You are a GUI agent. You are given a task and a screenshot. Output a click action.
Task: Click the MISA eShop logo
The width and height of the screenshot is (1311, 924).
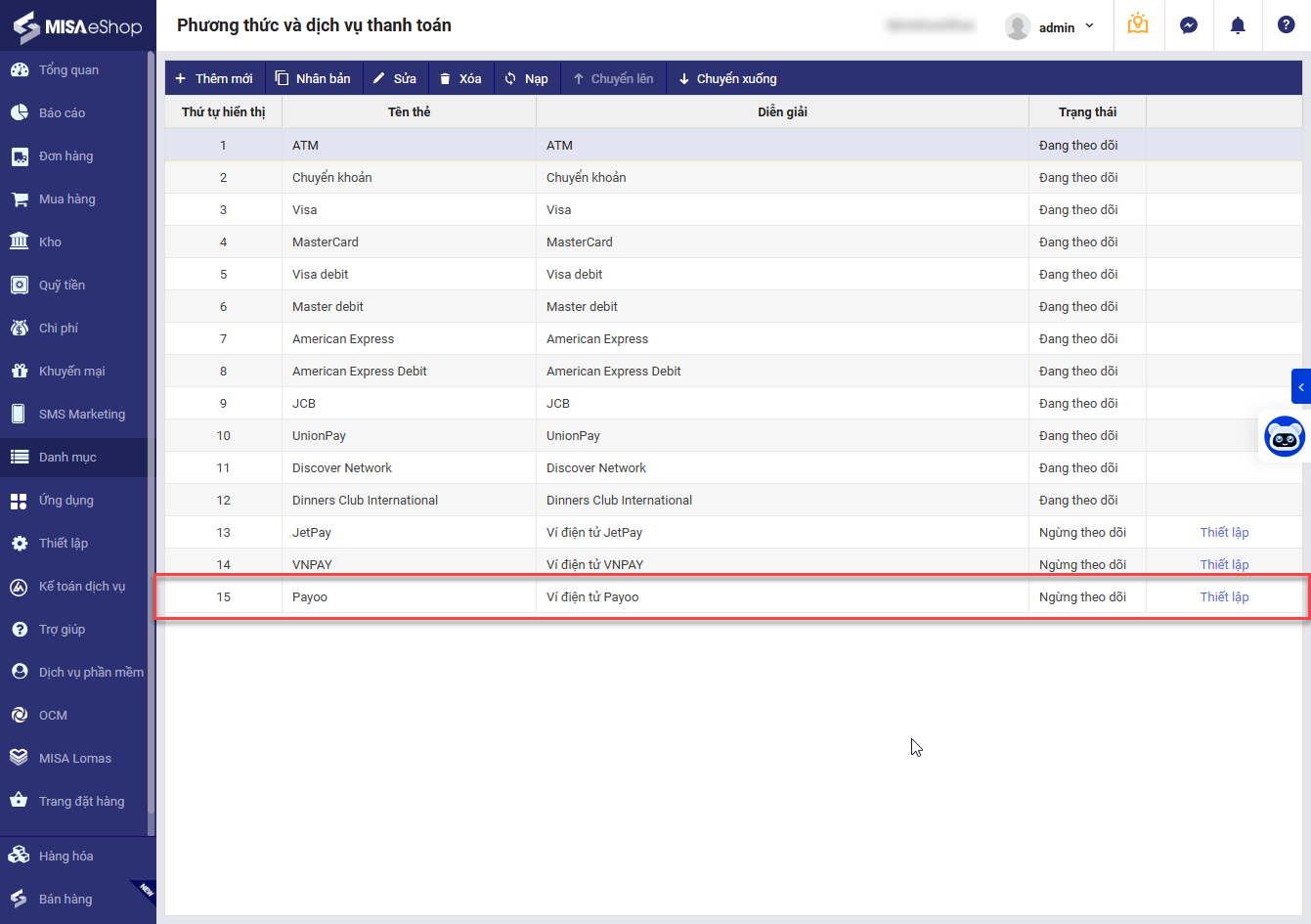click(x=77, y=26)
